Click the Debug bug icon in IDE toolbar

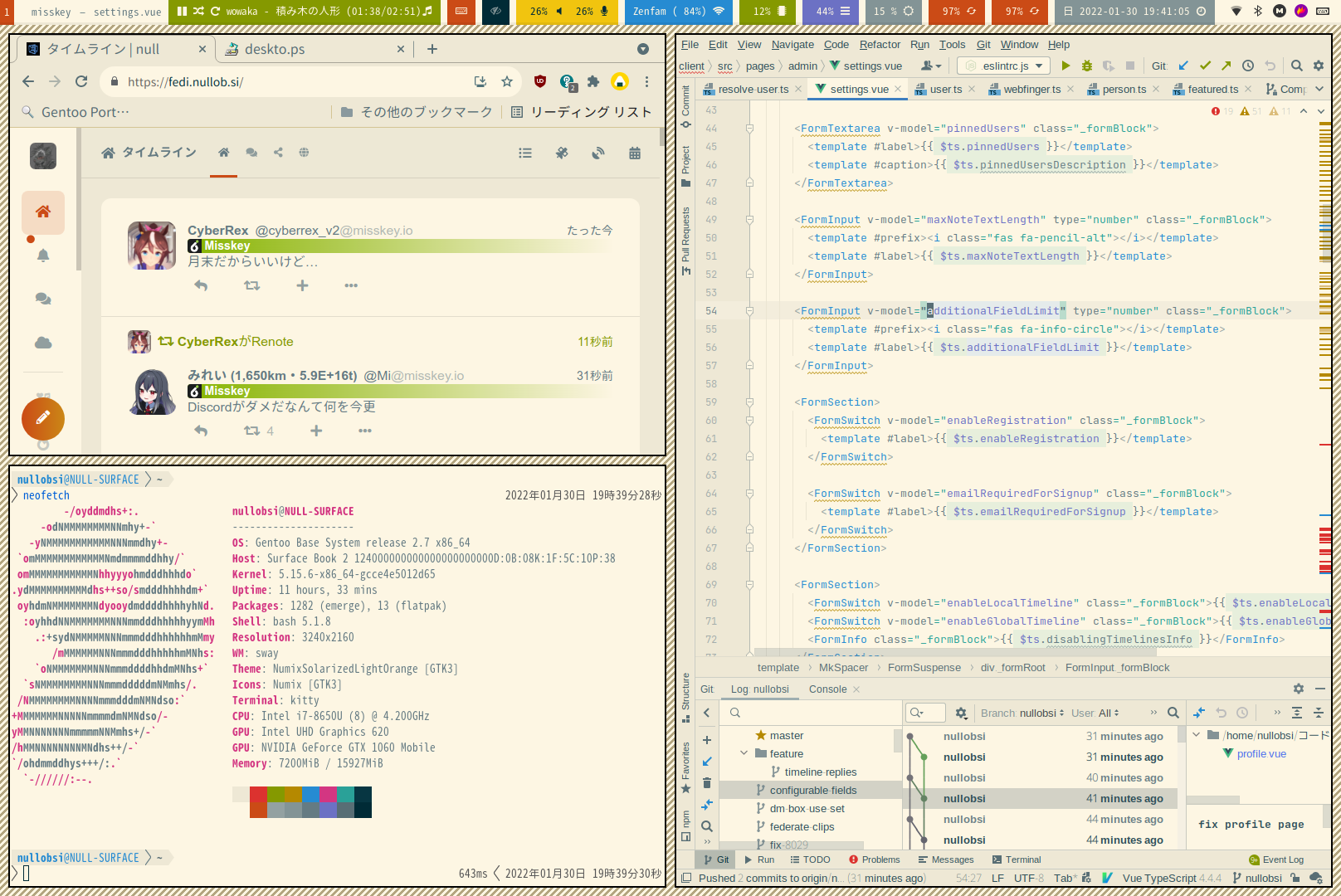point(1086,66)
